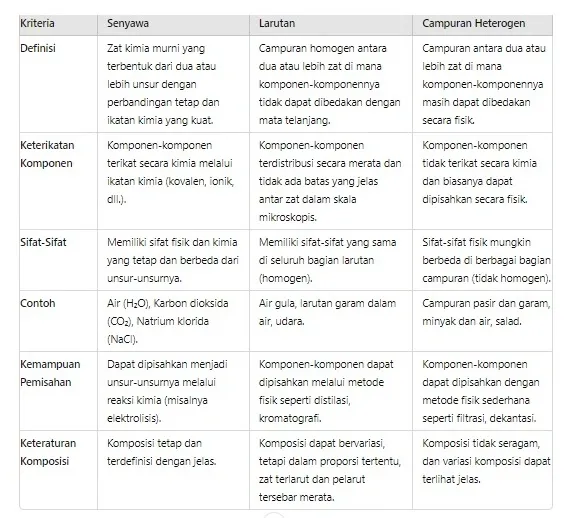The height and width of the screenshot is (518, 569).
Task: Click the cell about kovalen, ionik bonds
Action: 170,172
